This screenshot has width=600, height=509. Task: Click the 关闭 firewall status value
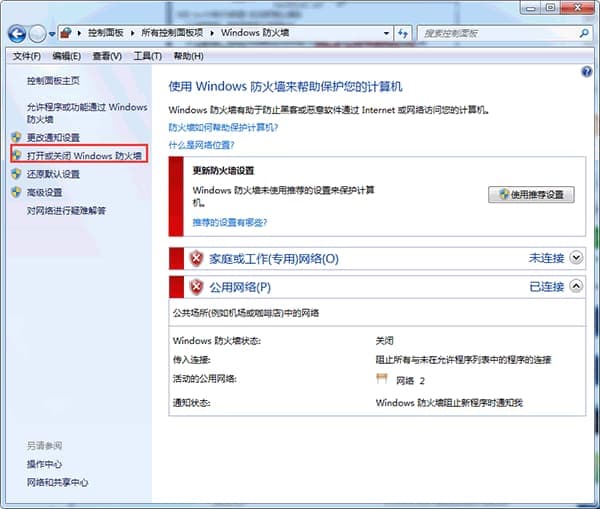pyautogui.click(x=385, y=341)
